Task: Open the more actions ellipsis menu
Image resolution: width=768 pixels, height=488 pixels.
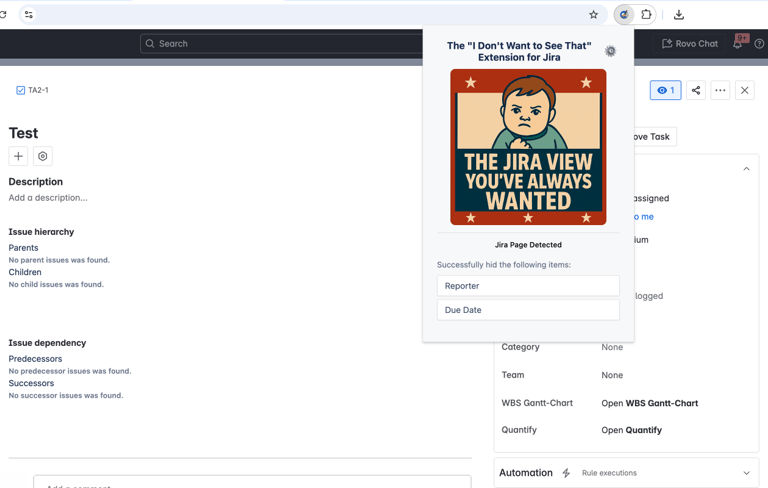Action: click(x=720, y=90)
